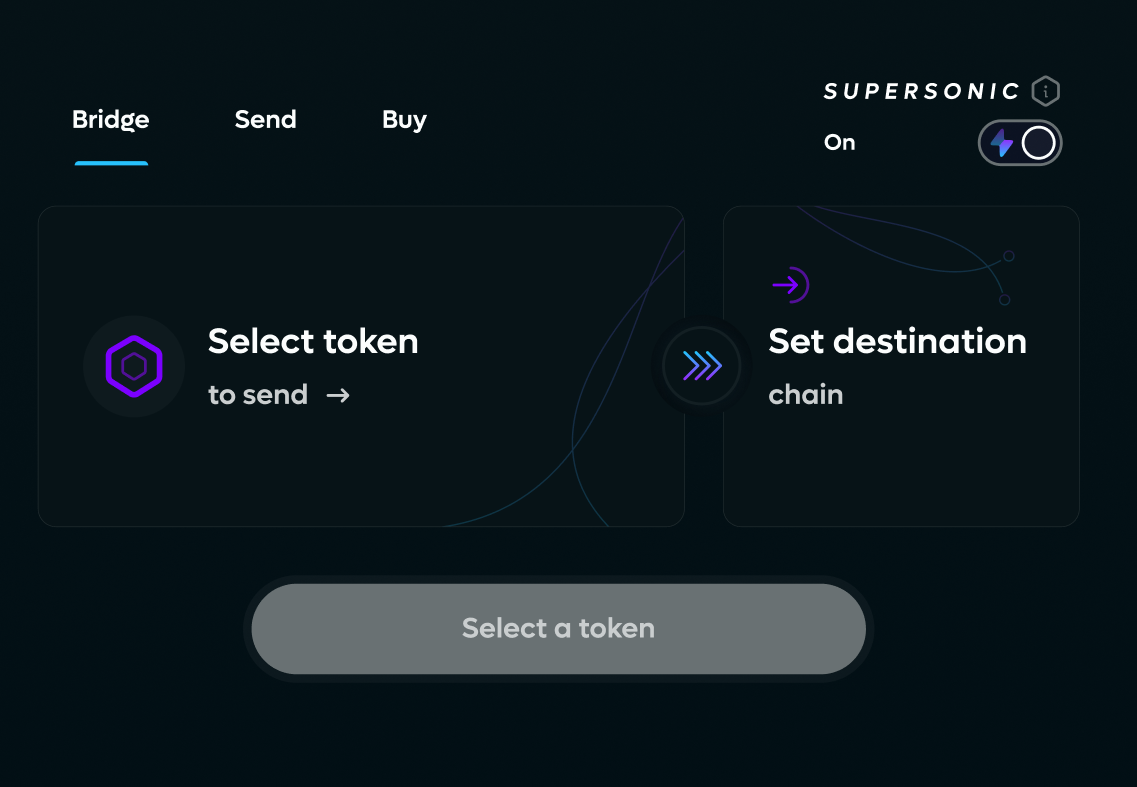Click the lightning bolt icon in the switch
1137x787 pixels.
[1001, 143]
